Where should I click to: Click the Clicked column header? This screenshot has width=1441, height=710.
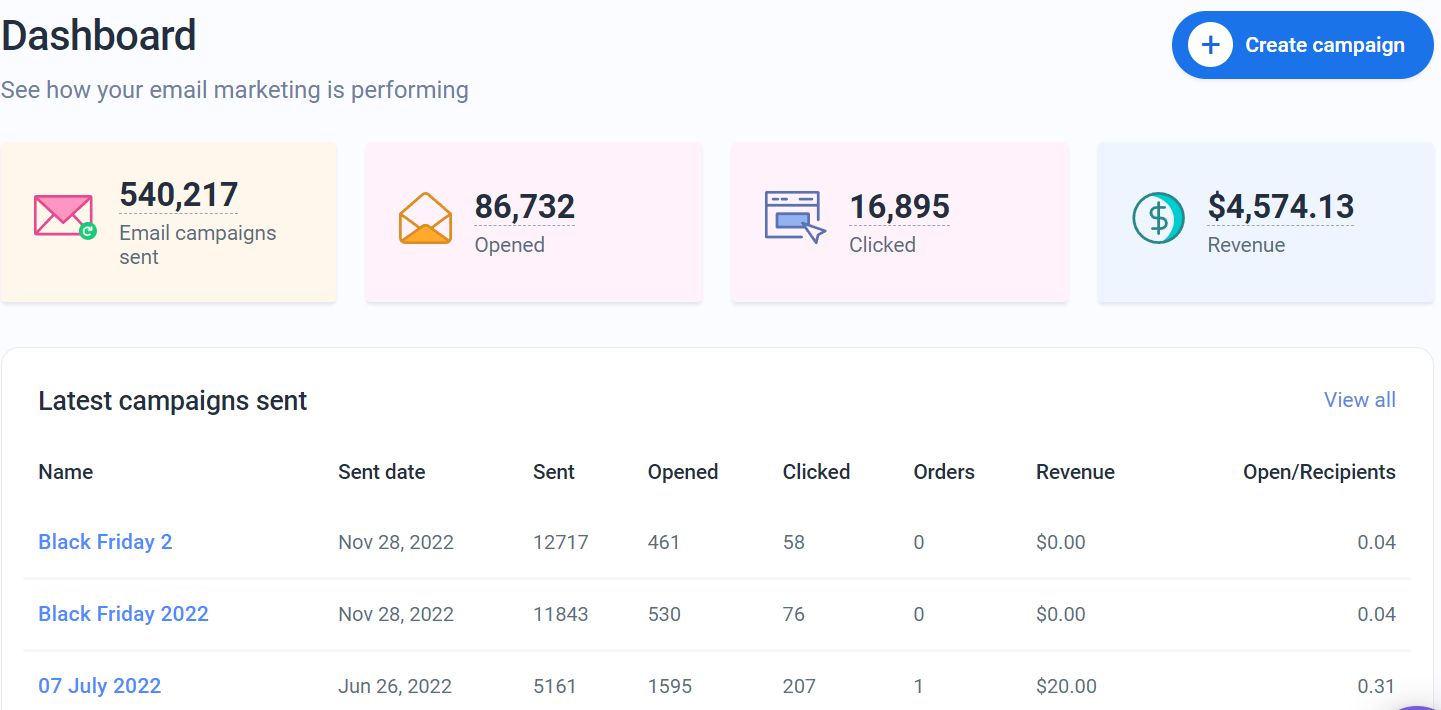click(x=816, y=472)
